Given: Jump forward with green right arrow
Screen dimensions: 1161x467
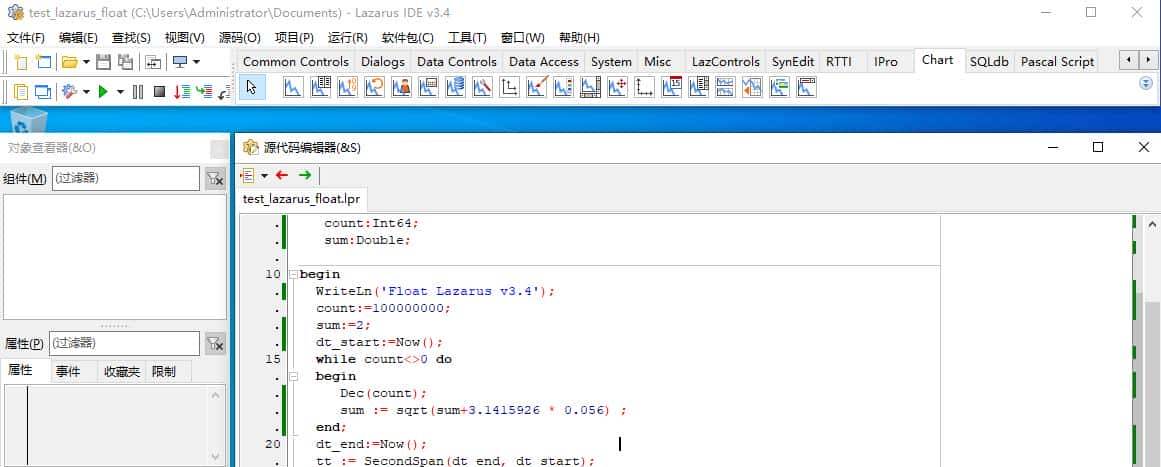Looking at the screenshot, I should [305, 175].
